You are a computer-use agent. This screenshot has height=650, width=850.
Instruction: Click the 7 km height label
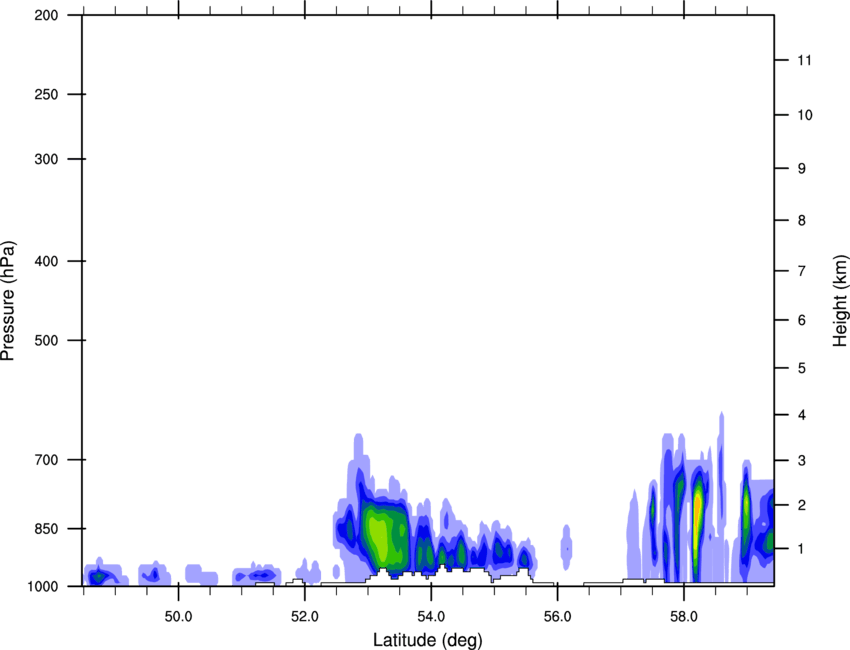802,271
